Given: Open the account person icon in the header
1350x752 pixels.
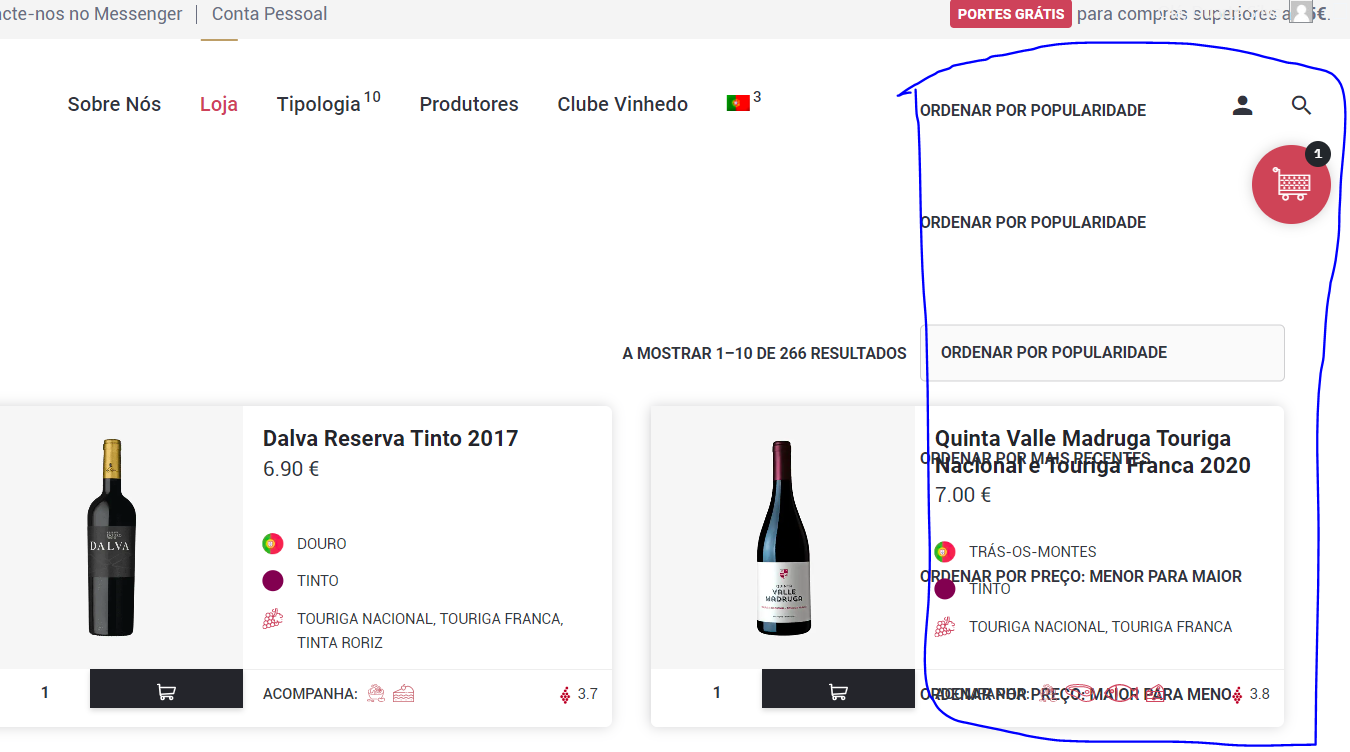Looking at the screenshot, I should 1242,105.
